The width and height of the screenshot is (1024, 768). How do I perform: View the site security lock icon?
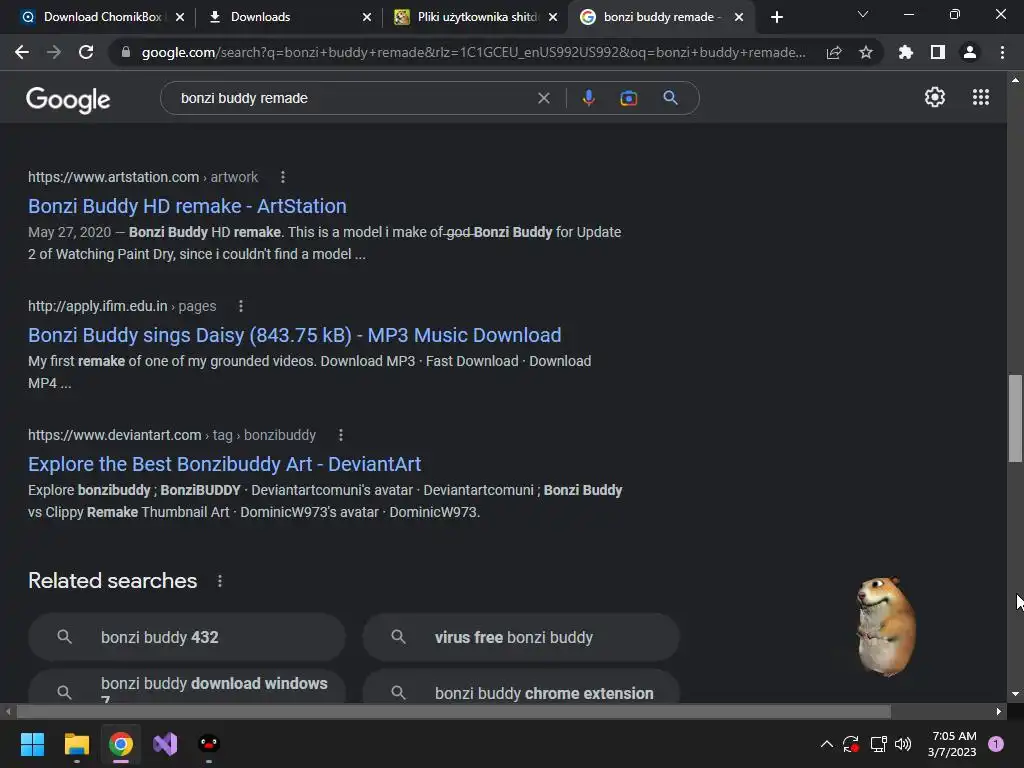click(125, 52)
